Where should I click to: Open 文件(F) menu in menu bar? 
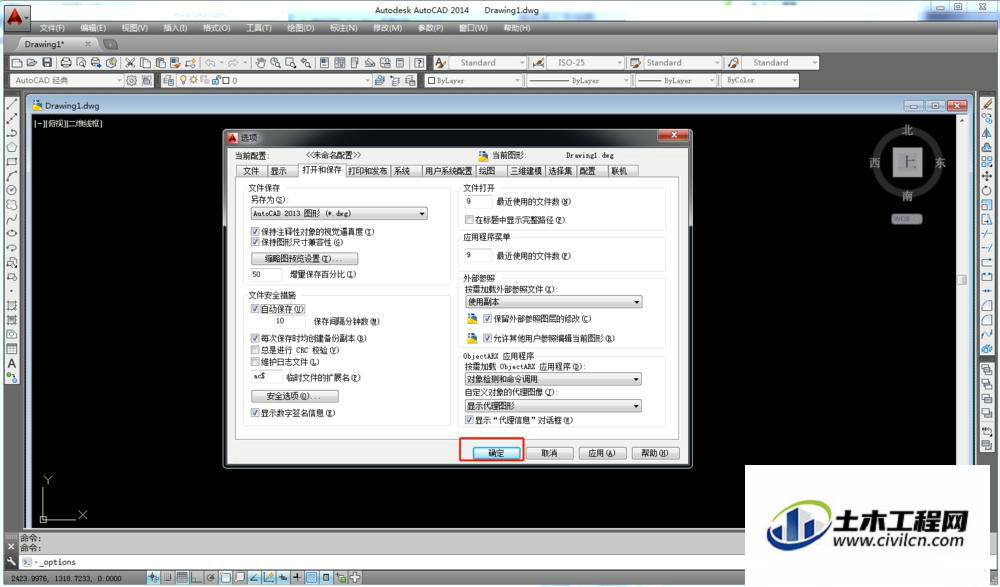(52, 28)
